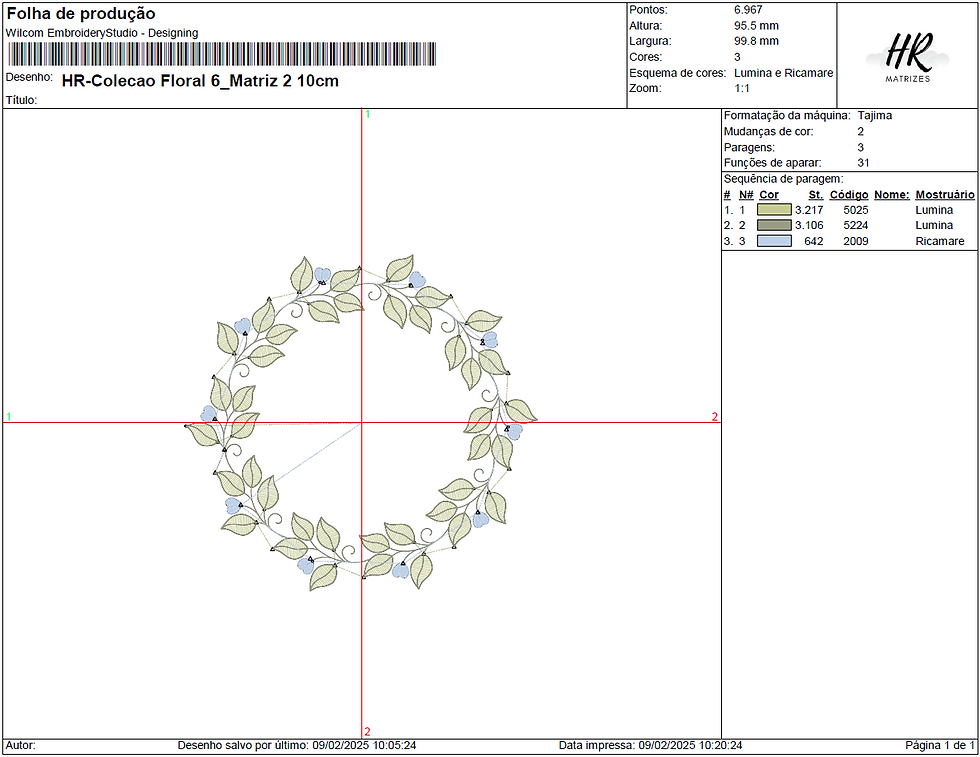The height and width of the screenshot is (757, 980).
Task: Click the 'Cores:' label
Action: point(646,57)
